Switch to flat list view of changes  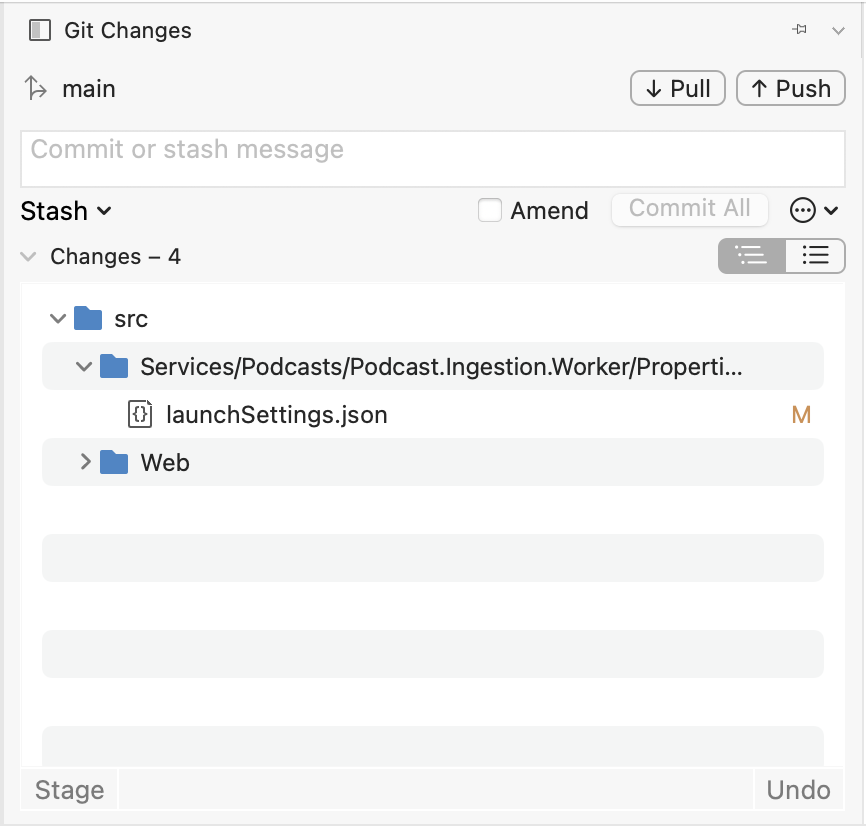[815, 256]
